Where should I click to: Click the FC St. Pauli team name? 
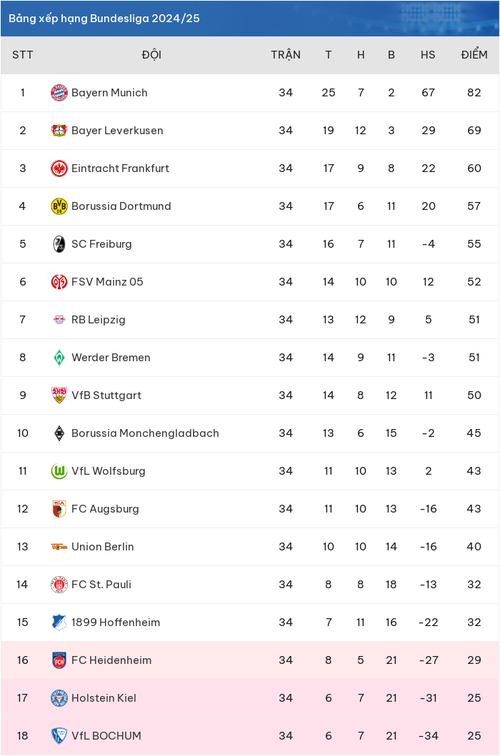(x=101, y=584)
